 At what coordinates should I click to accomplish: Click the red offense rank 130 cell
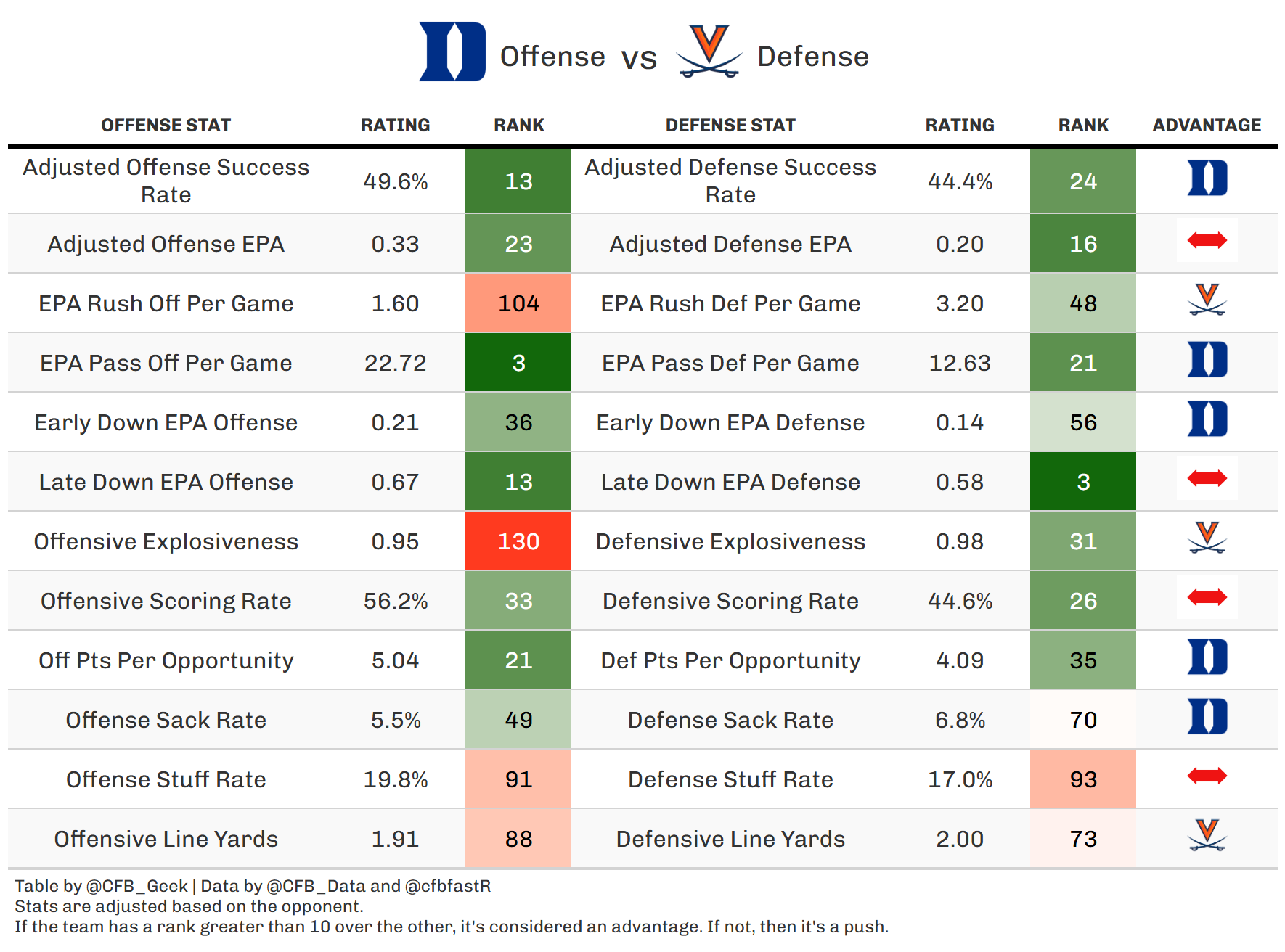click(518, 541)
